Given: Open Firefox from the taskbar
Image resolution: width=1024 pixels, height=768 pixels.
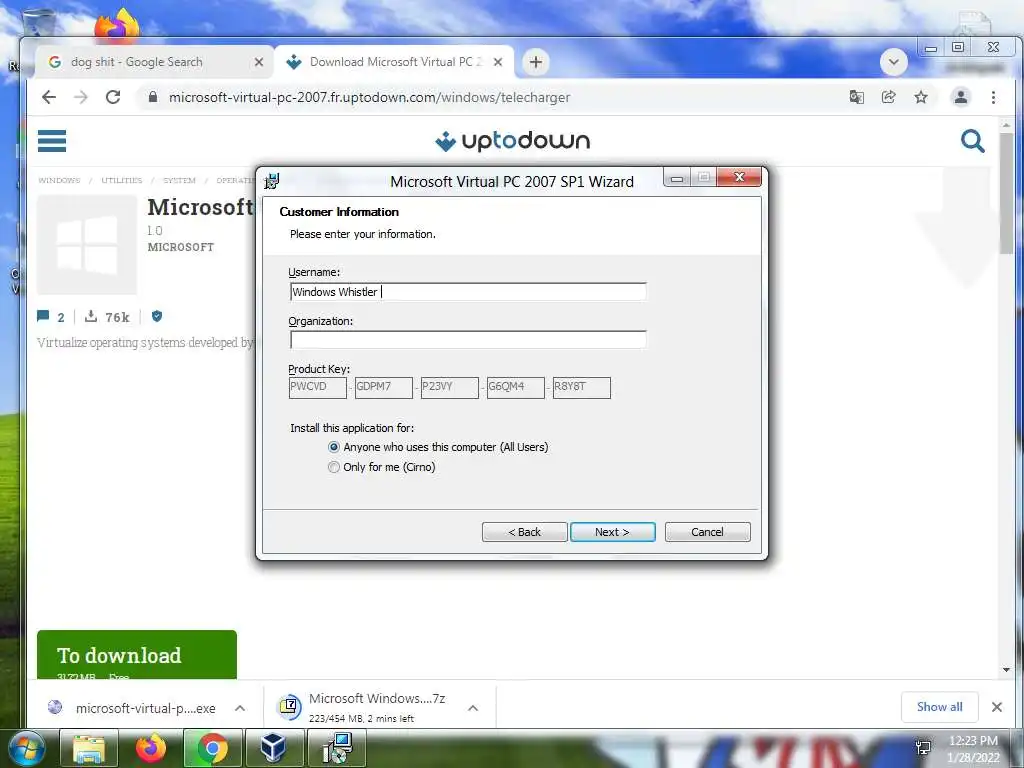Looking at the screenshot, I should (x=150, y=748).
